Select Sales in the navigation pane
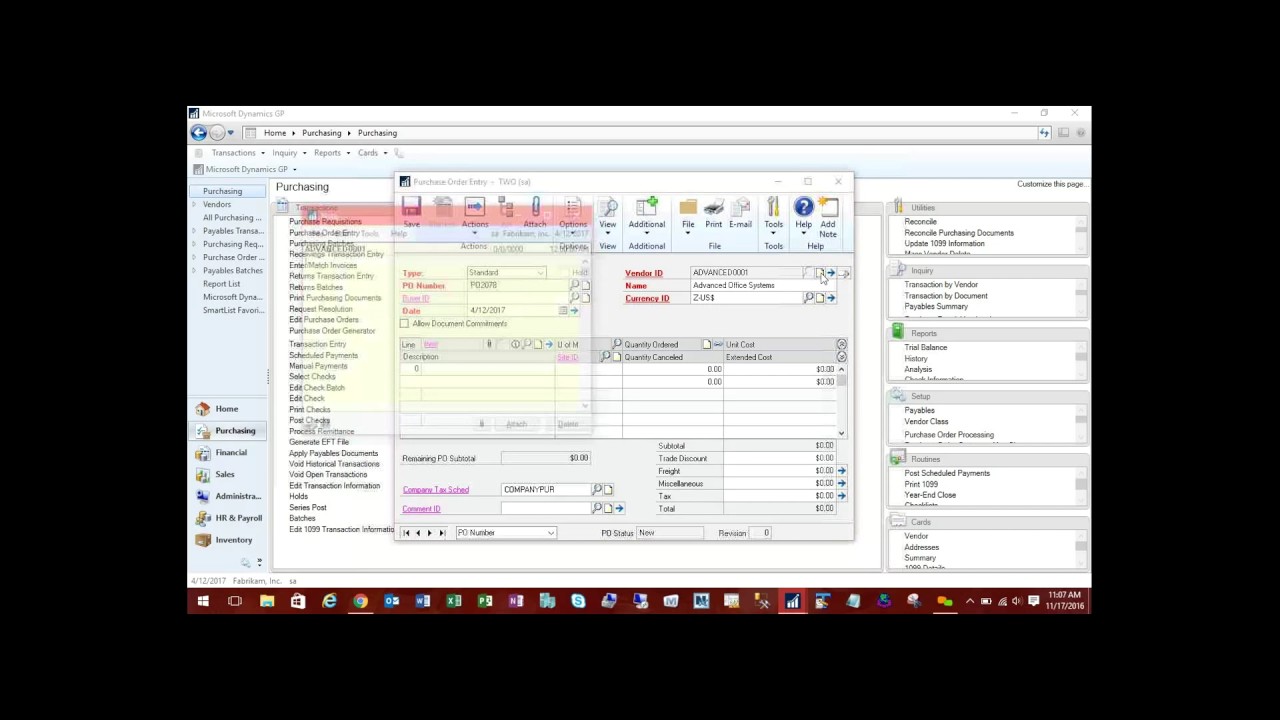The width and height of the screenshot is (1280, 720). click(225, 474)
